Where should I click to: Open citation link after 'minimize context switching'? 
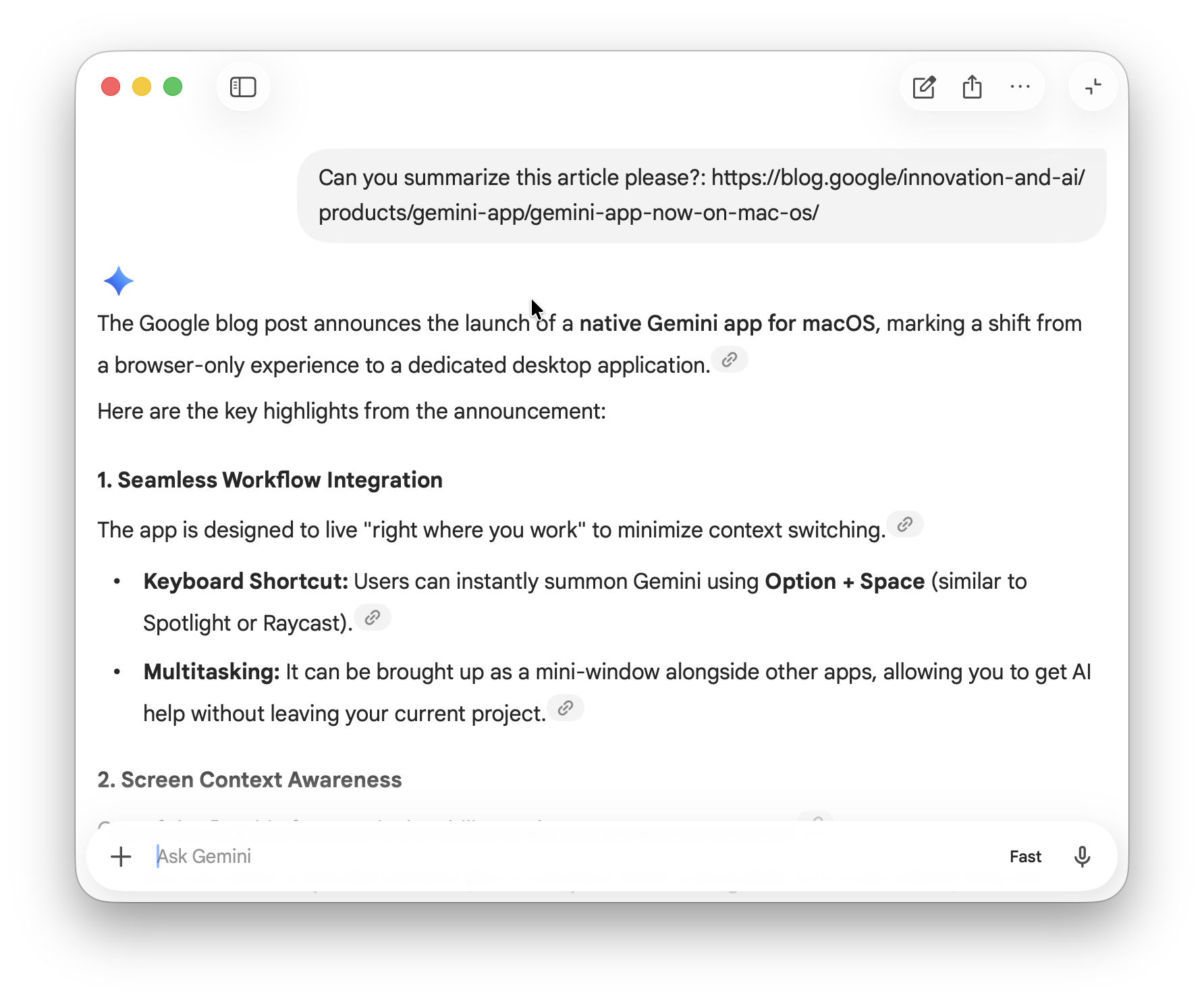pos(905,525)
